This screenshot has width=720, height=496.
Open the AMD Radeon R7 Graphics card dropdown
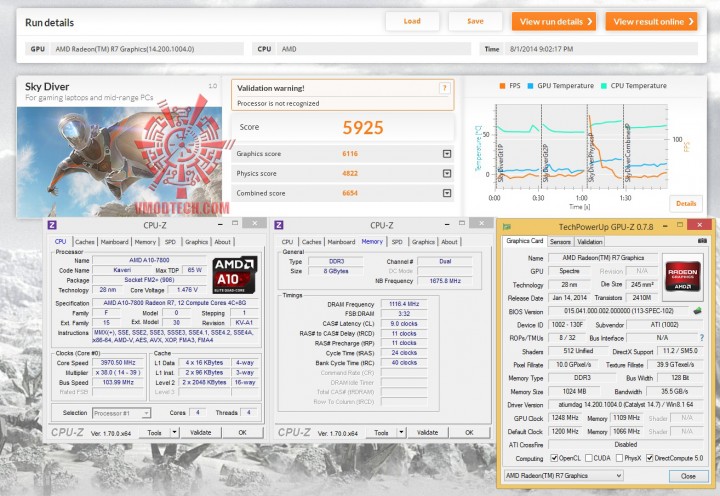coord(563,476)
